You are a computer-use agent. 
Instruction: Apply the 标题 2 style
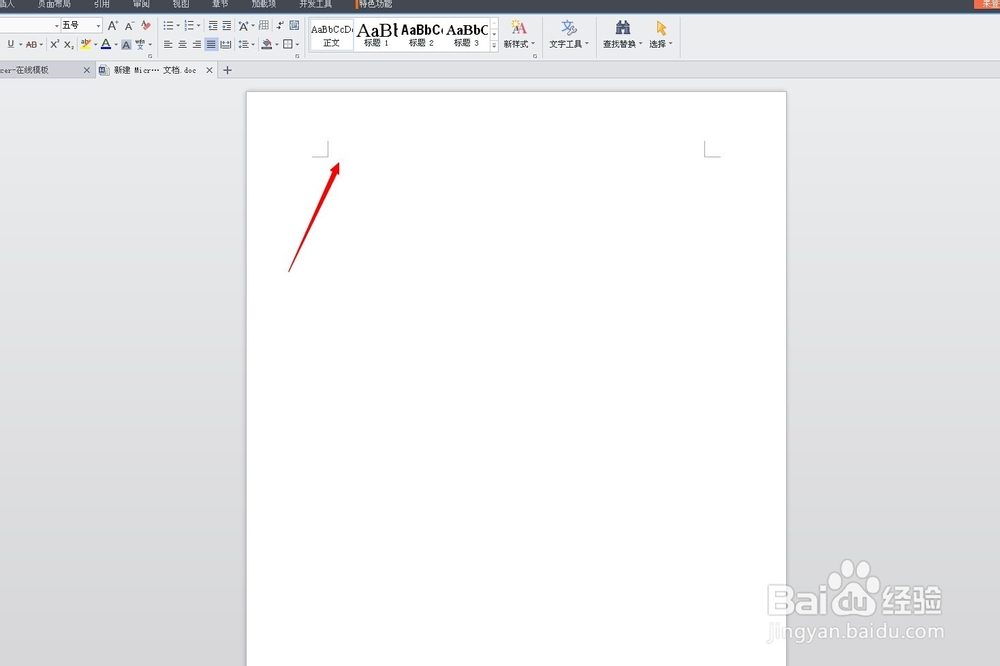point(421,35)
